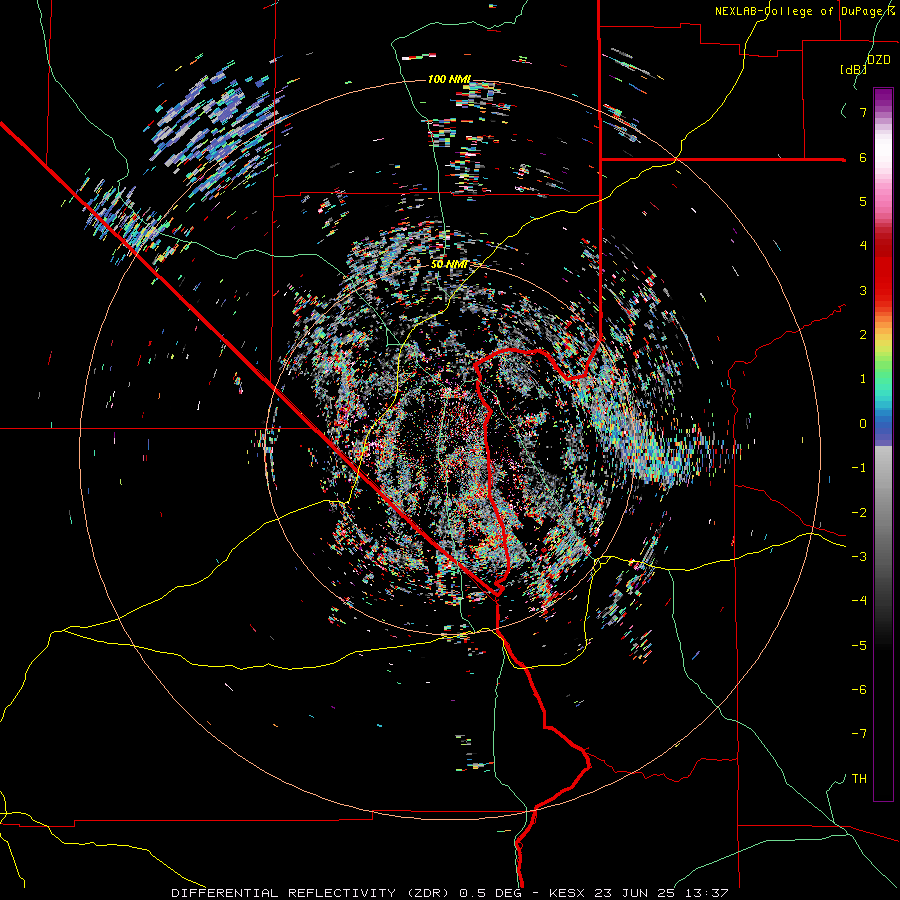Click the 0.5 DEG elevation text
The image size is (900, 900).
click(490, 893)
